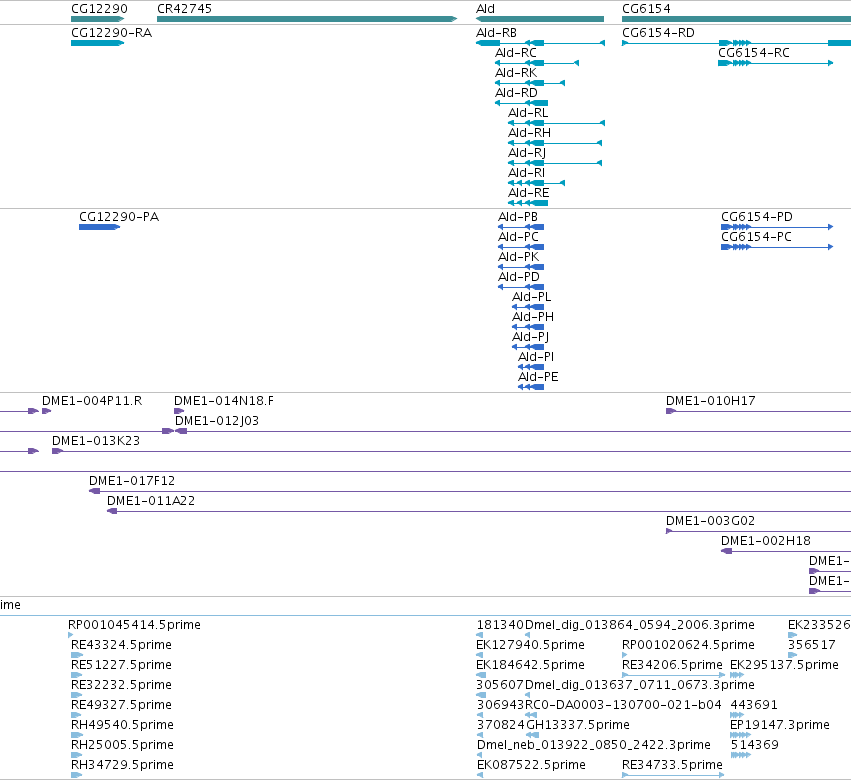Select EST RE32232.5prime
This screenshot has width=851, height=780.
point(77,695)
